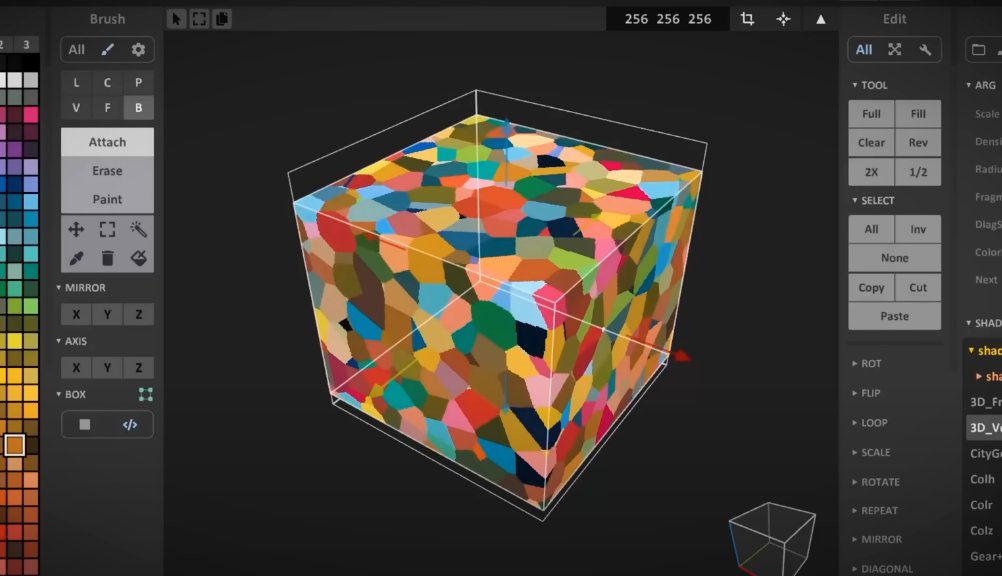Collapse the MIRROR section in Brush panel

coord(81,288)
